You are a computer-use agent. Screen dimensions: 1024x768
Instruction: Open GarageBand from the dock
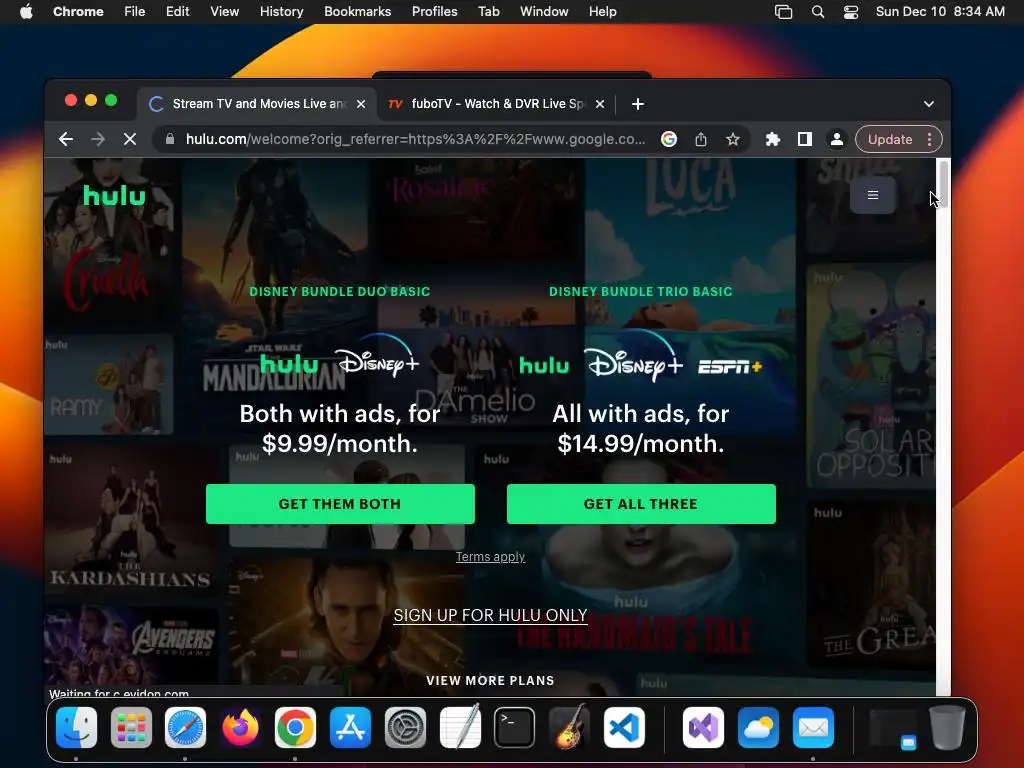pyautogui.click(x=569, y=728)
